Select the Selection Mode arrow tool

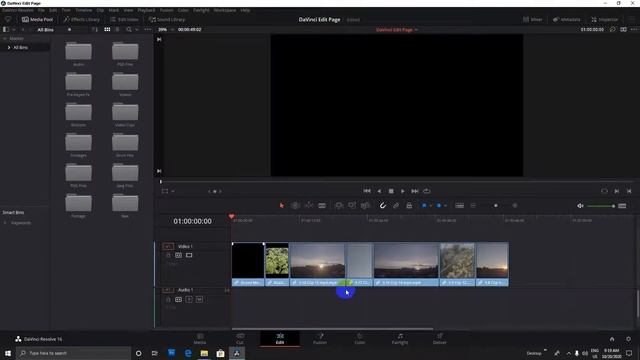pos(282,205)
